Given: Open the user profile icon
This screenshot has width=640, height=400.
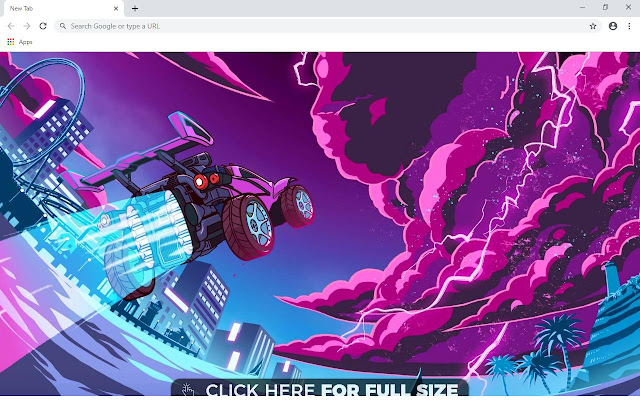Looking at the screenshot, I should coord(613,26).
